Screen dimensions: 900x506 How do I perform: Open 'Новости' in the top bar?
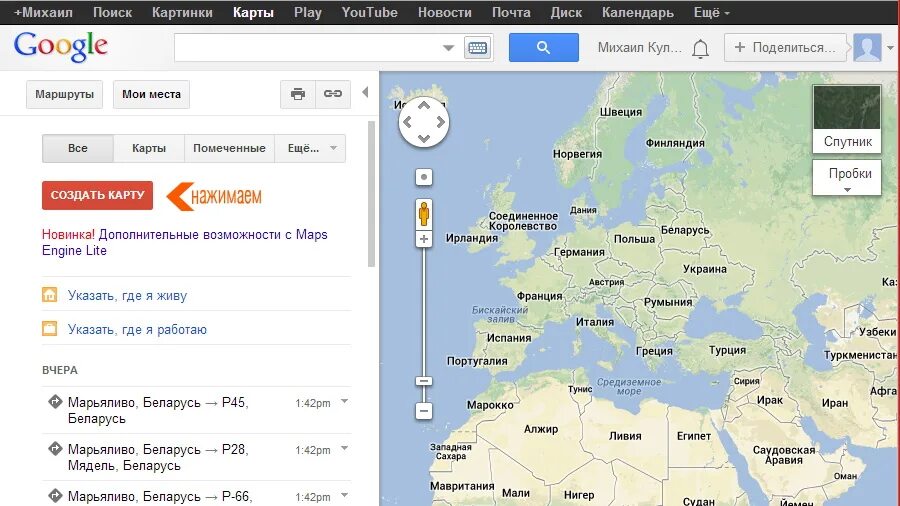pos(445,12)
